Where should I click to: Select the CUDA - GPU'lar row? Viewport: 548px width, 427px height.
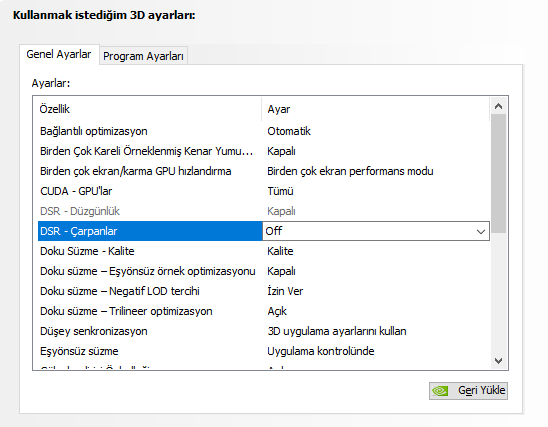pyautogui.click(x=264, y=191)
